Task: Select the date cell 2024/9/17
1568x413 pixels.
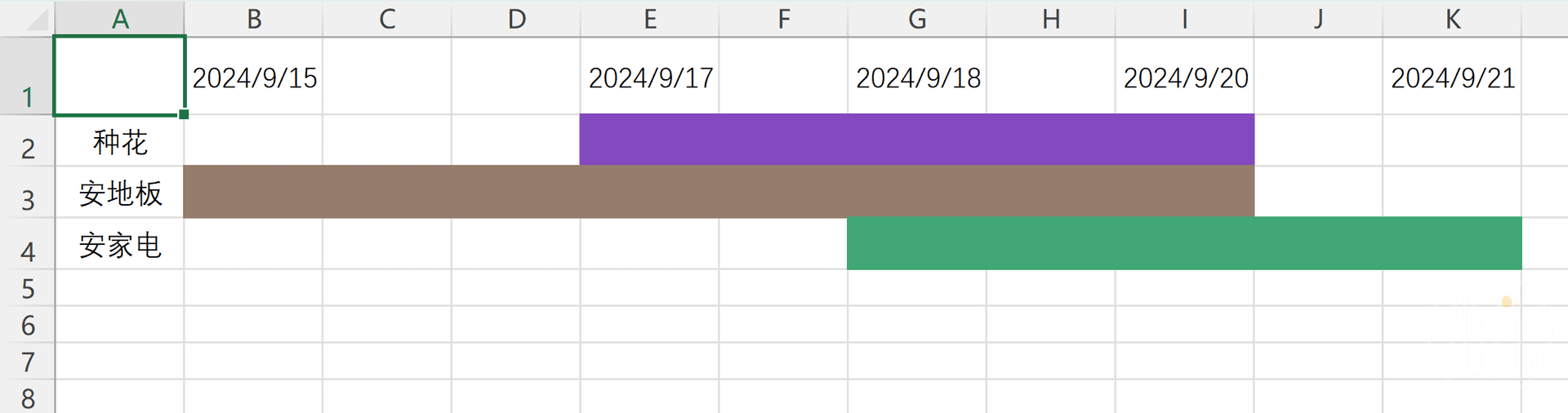Action: (x=650, y=77)
